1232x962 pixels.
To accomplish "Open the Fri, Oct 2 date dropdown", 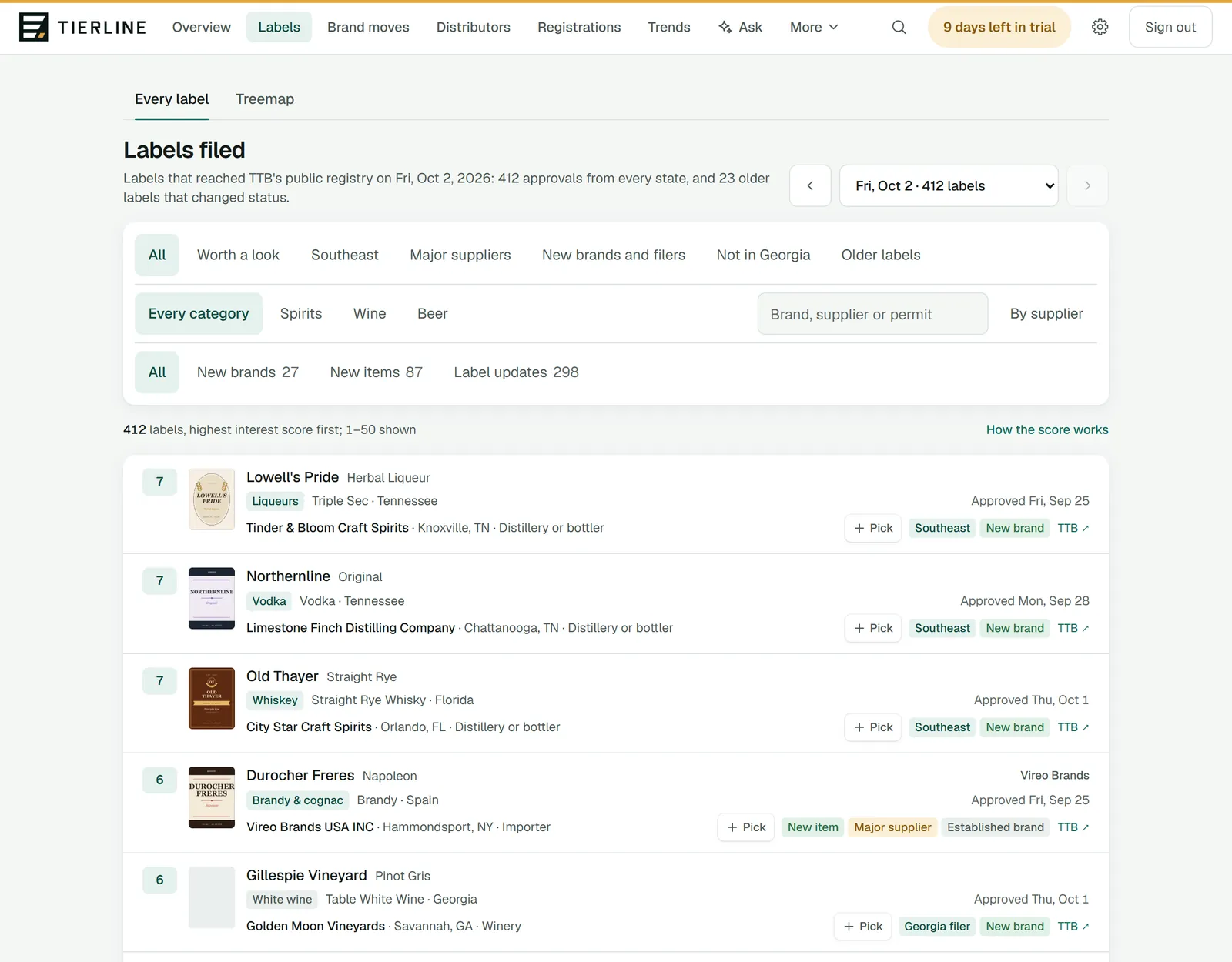I will (949, 185).
